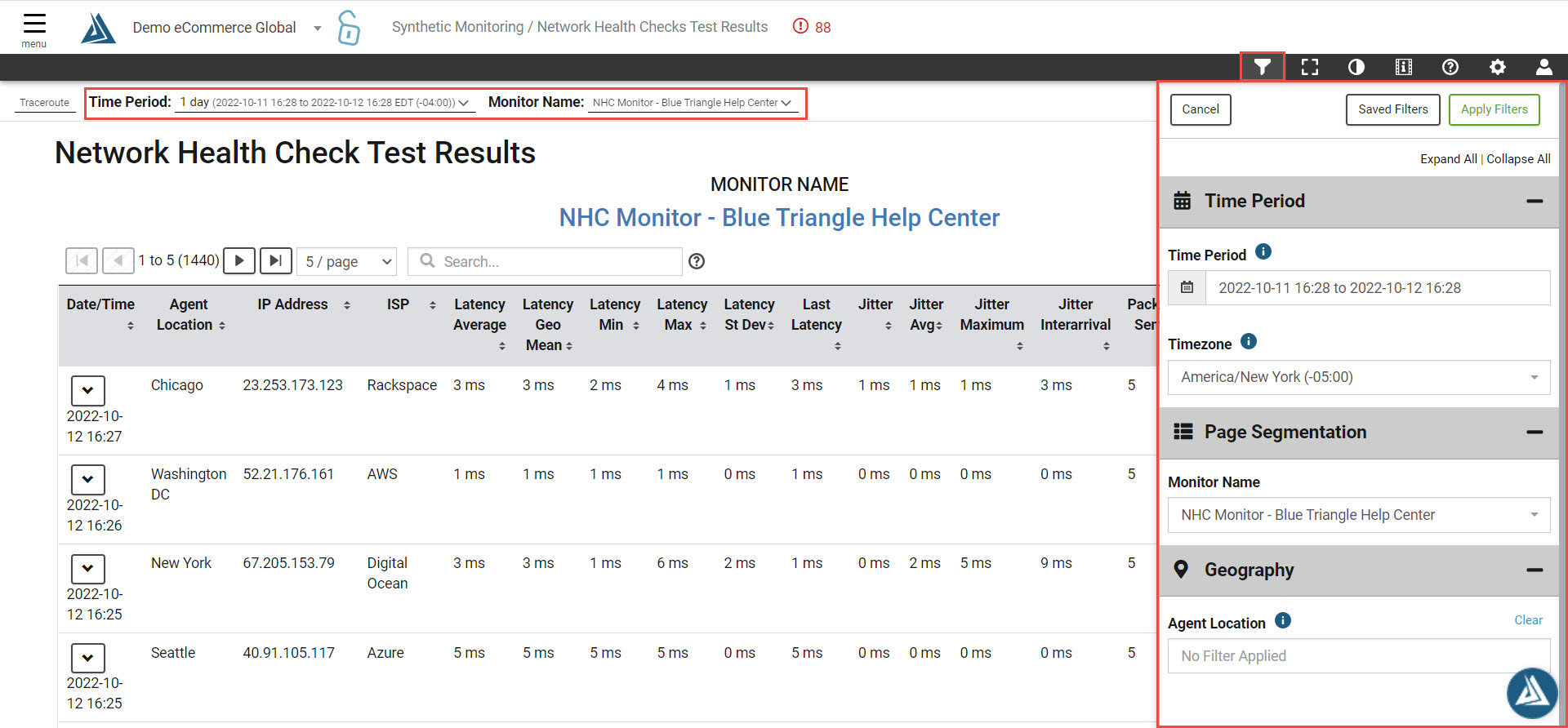
Task: Open the 88 alerts indicator
Action: coord(812,27)
